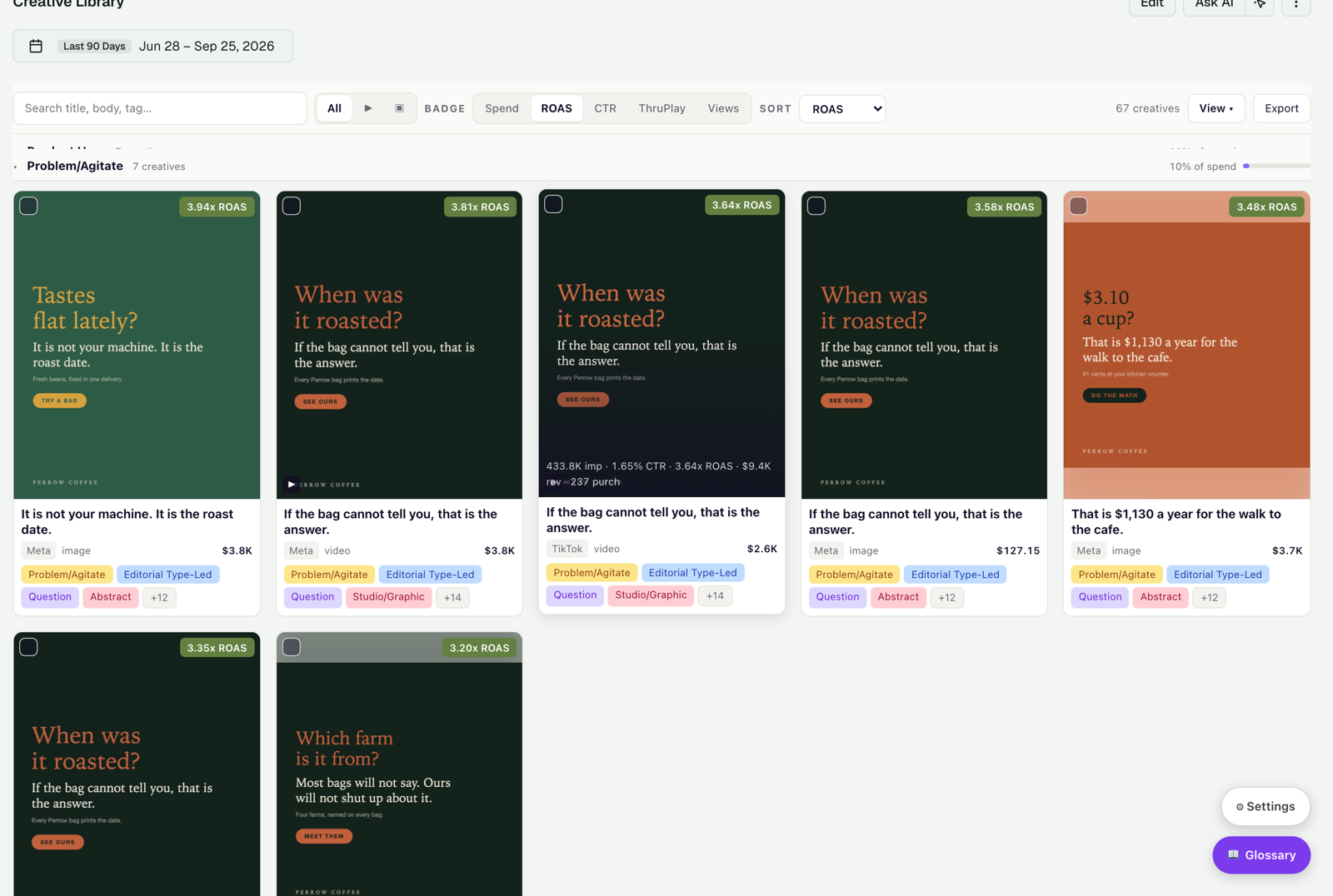Click the Export button

(x=1281, y=108)
